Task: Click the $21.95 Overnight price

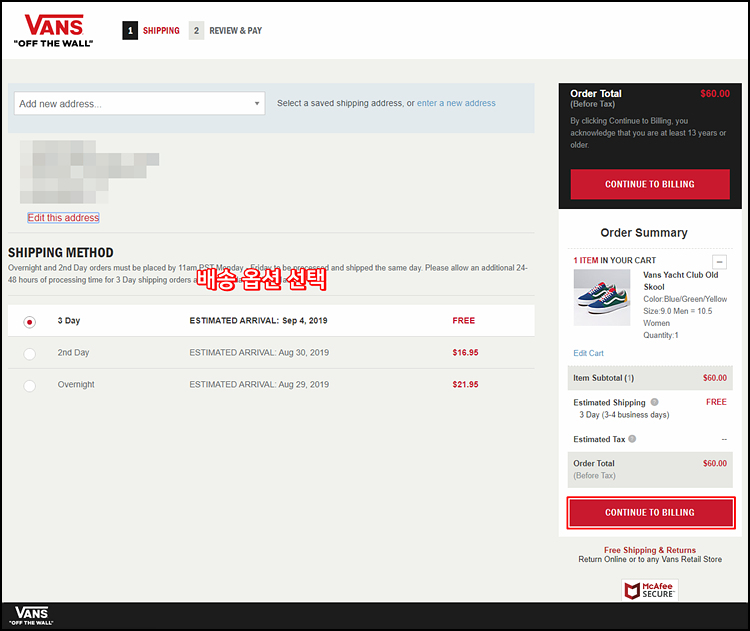Action: [x=465, y=385]
